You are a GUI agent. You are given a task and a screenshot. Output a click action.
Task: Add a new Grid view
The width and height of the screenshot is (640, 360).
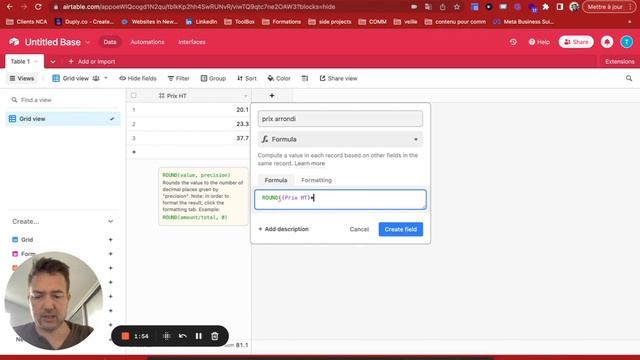tap(111, 240)
